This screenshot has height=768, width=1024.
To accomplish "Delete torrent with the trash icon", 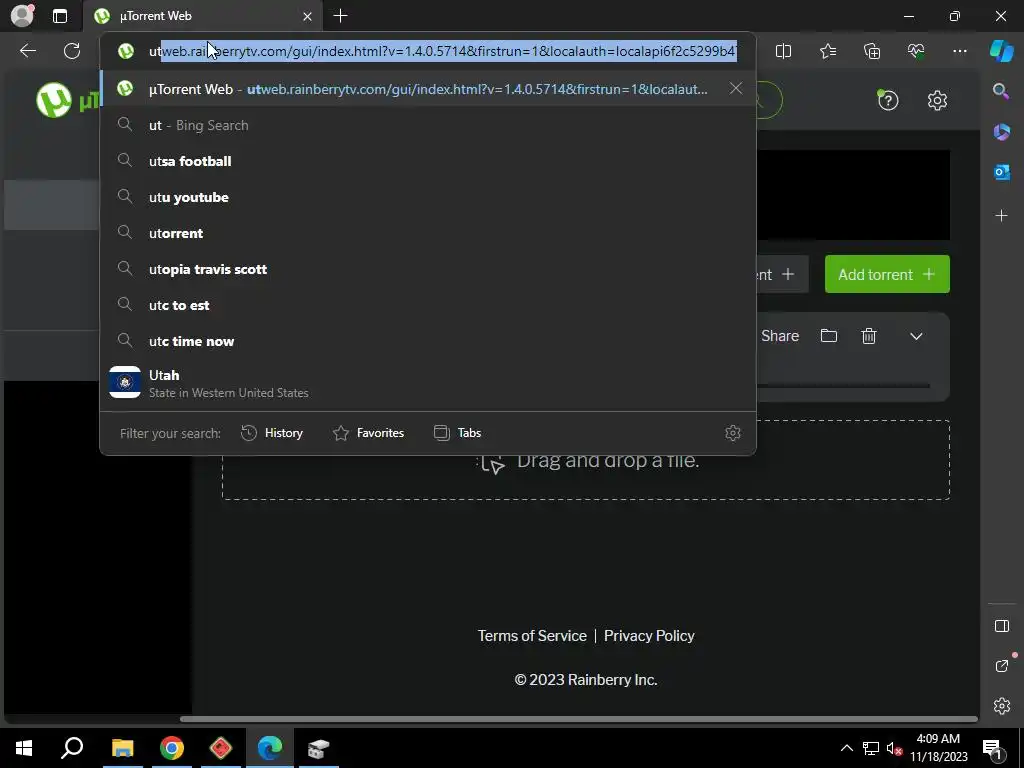I will (869, 336).
